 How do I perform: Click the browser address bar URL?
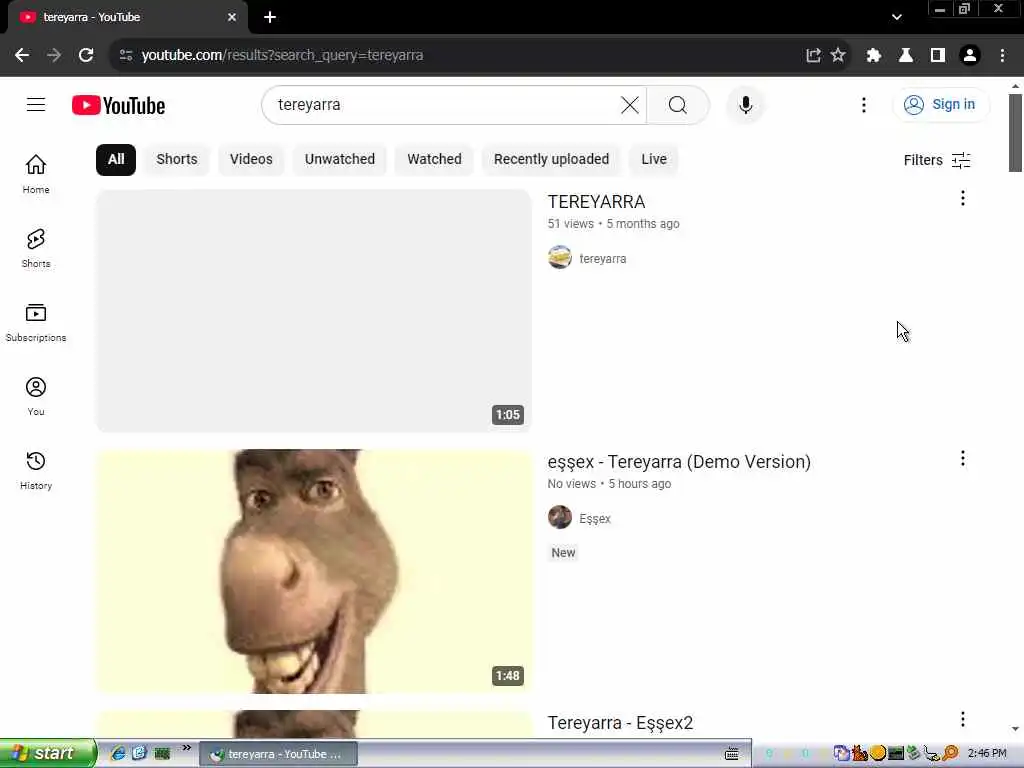pyautogui.click(x=282, y=56)
